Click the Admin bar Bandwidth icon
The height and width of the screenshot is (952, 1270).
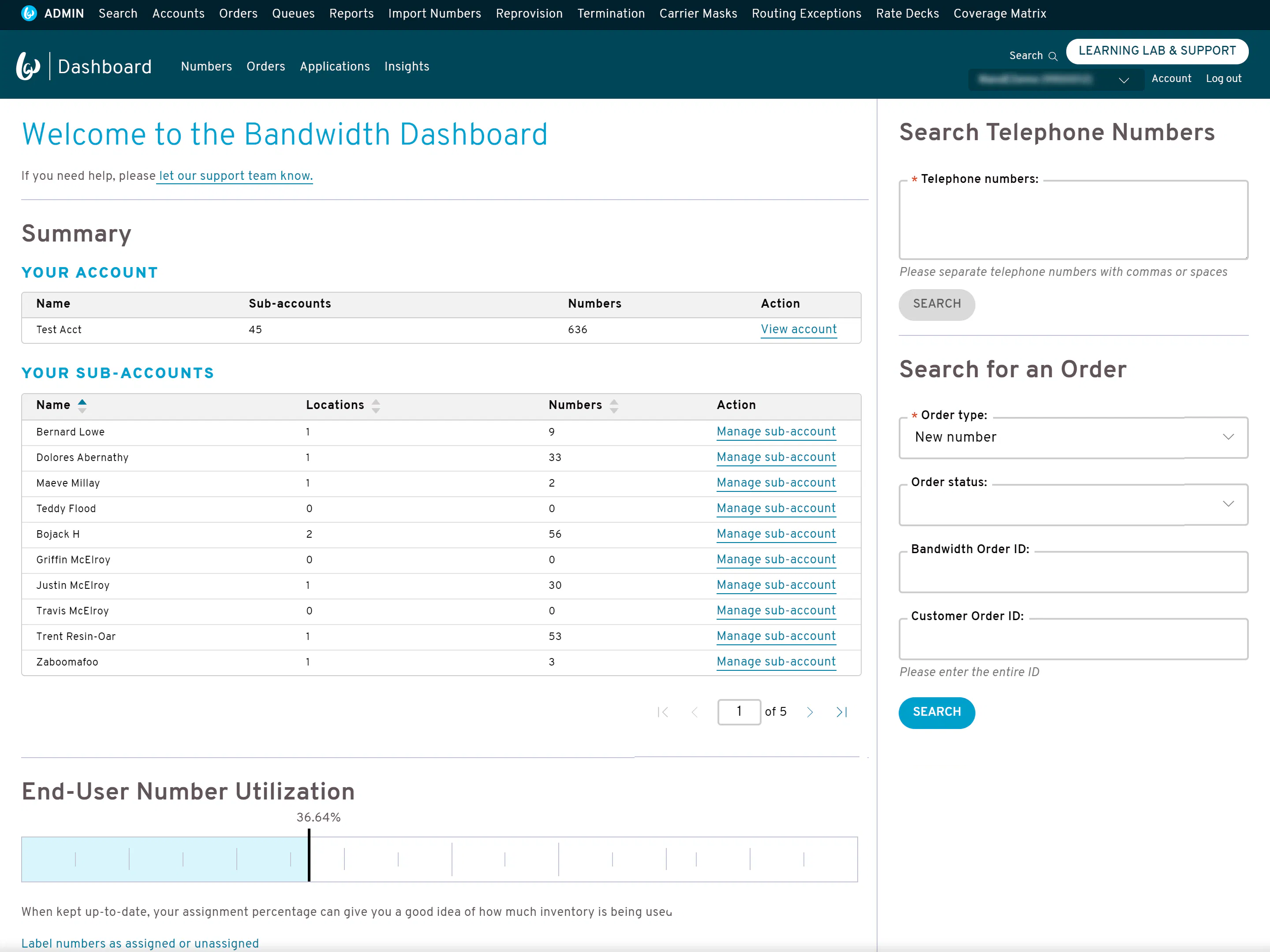coord(29,13)
